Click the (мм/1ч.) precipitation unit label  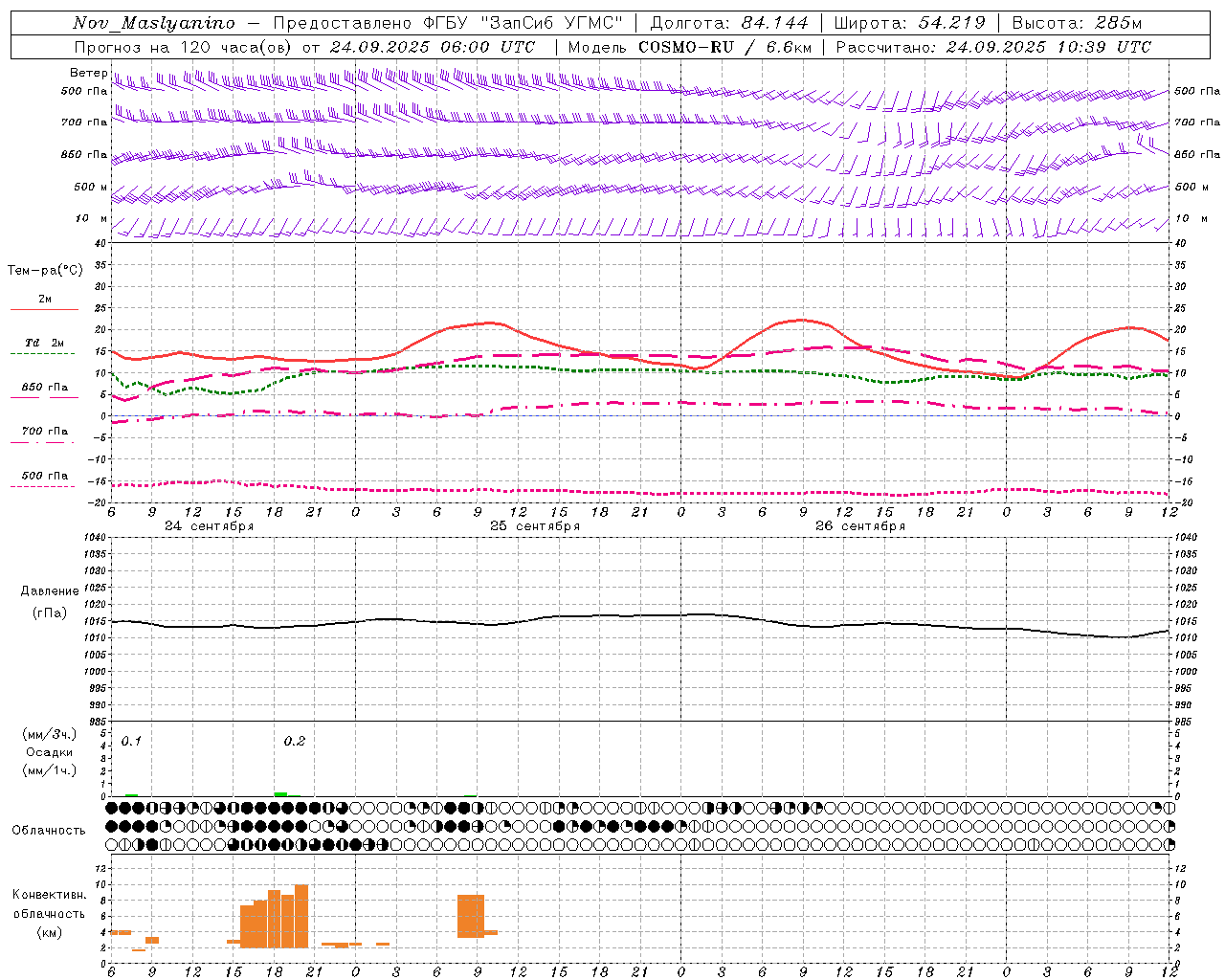point(50,770)
